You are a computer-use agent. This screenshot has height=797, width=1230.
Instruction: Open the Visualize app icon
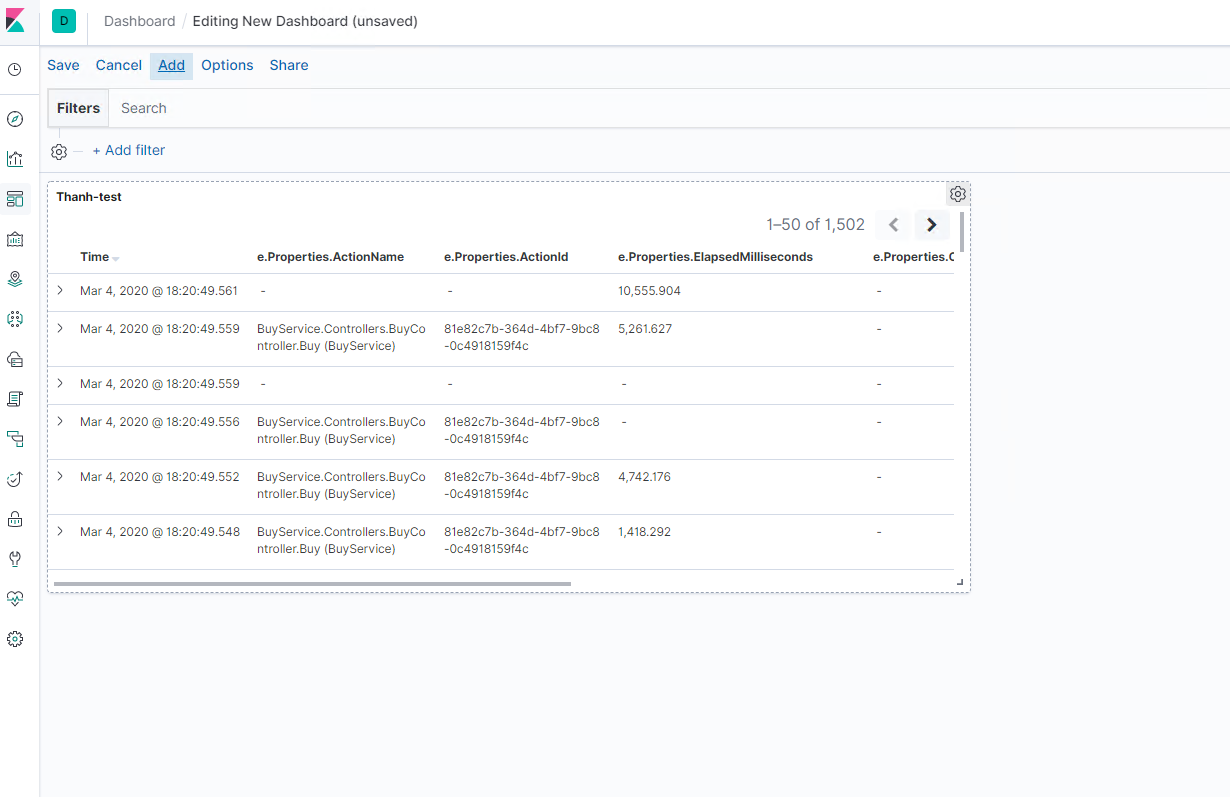click(15, 158)
